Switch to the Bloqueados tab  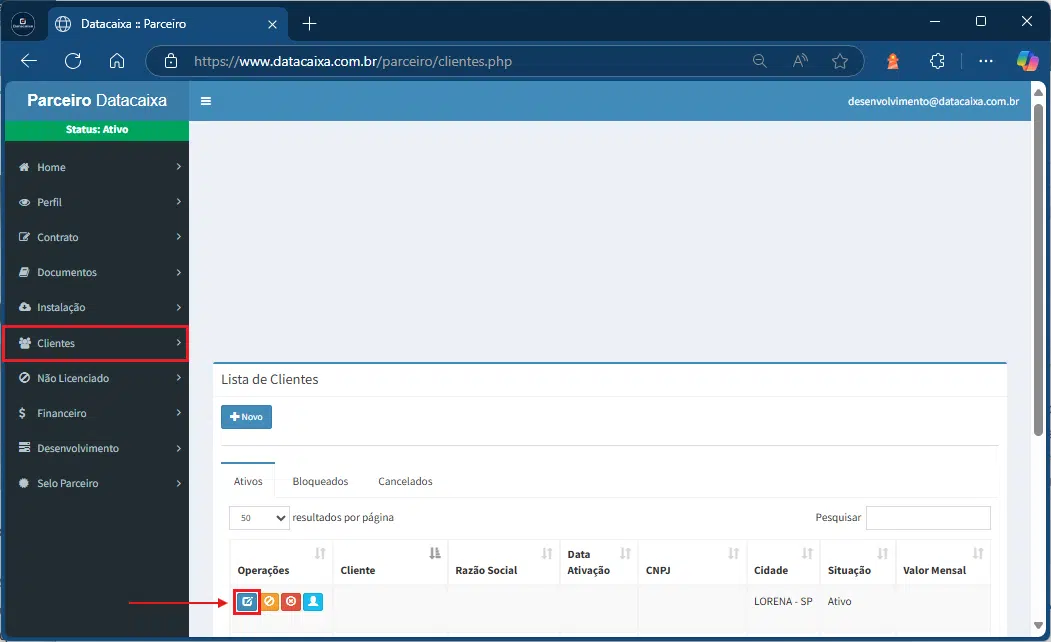[320, 481]
